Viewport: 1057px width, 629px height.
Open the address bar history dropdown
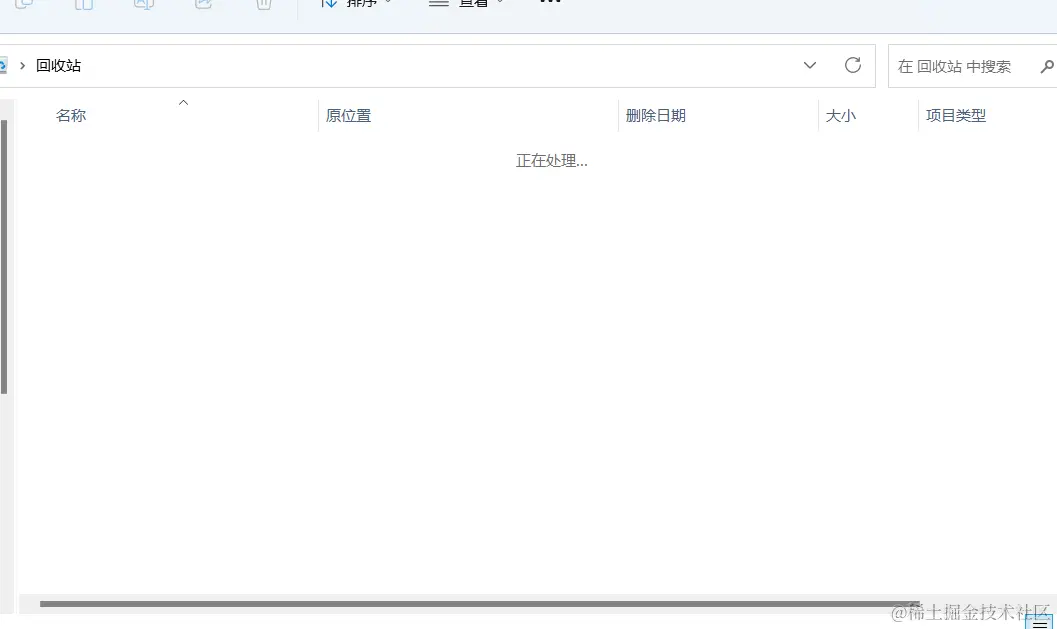tap(810, 65)
